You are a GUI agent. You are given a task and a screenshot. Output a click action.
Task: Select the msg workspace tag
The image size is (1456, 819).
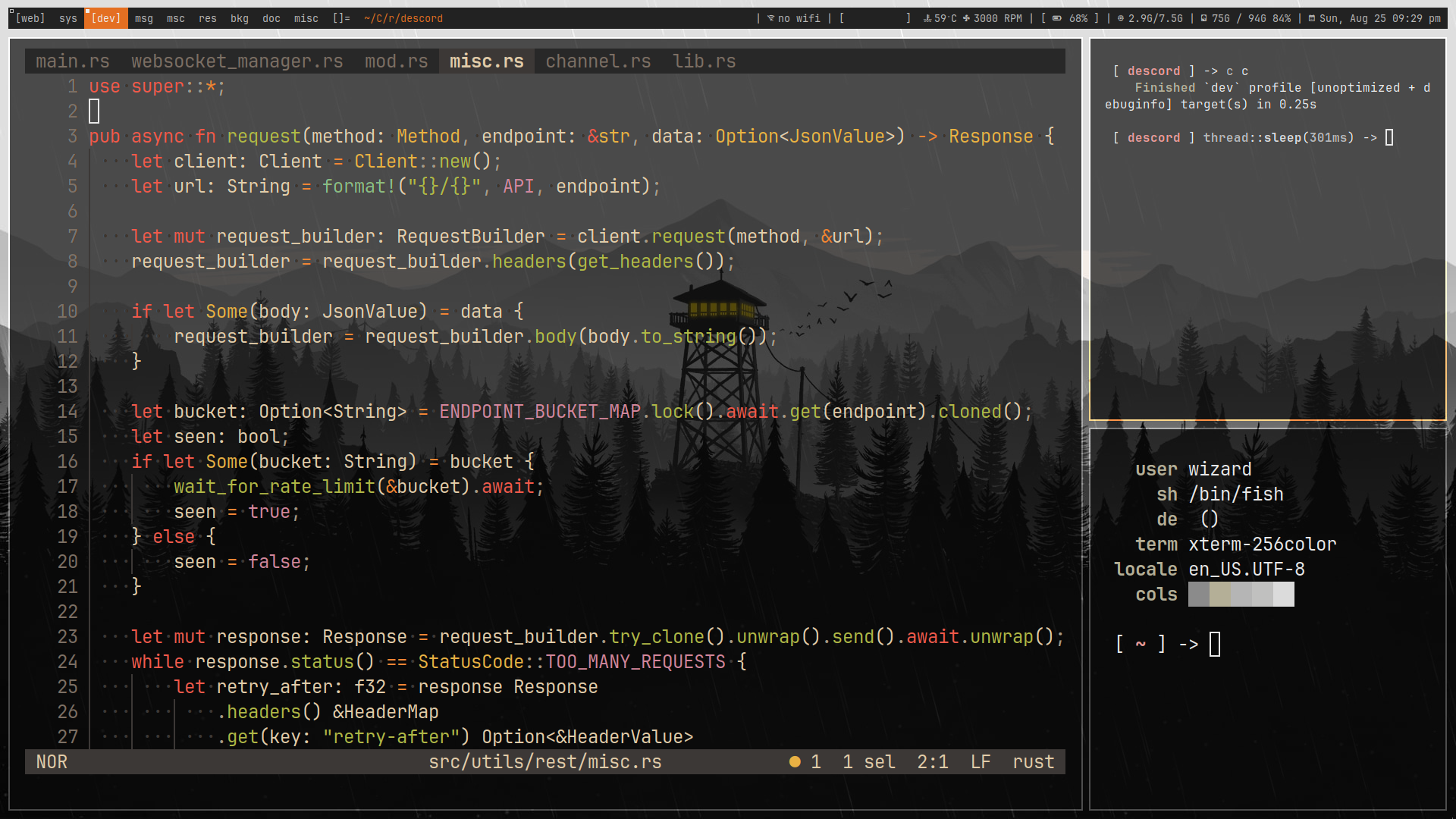click(143, 18)
